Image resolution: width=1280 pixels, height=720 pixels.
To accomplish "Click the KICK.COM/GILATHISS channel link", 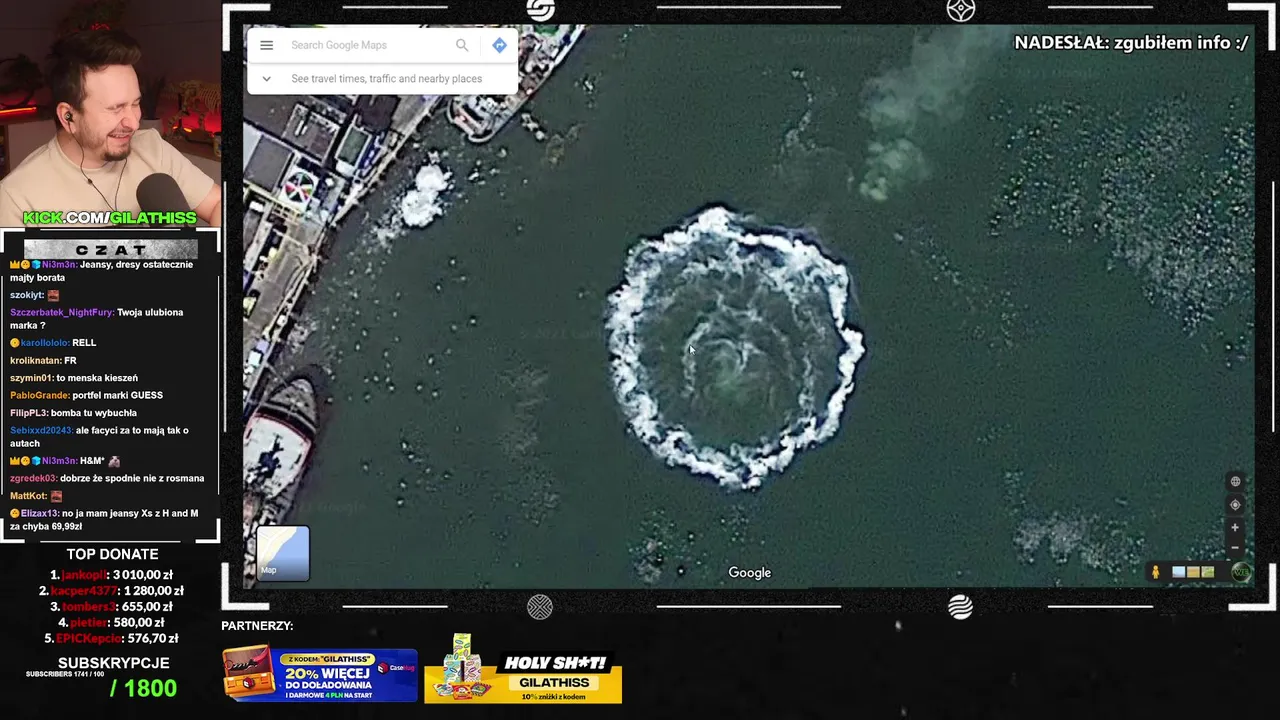I will (110, 218).
